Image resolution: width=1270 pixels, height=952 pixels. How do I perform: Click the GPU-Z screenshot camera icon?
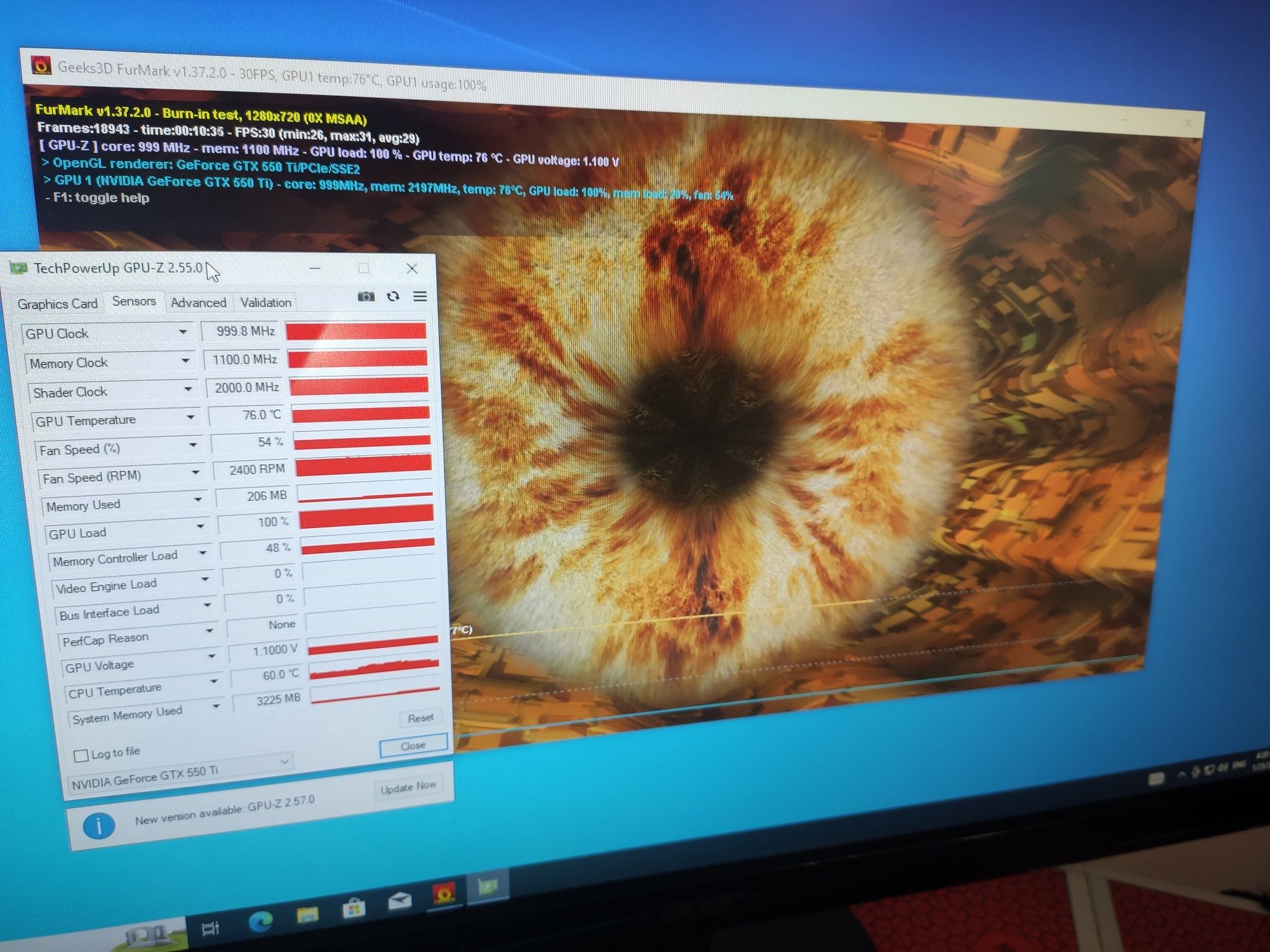[x=366, y=296]
